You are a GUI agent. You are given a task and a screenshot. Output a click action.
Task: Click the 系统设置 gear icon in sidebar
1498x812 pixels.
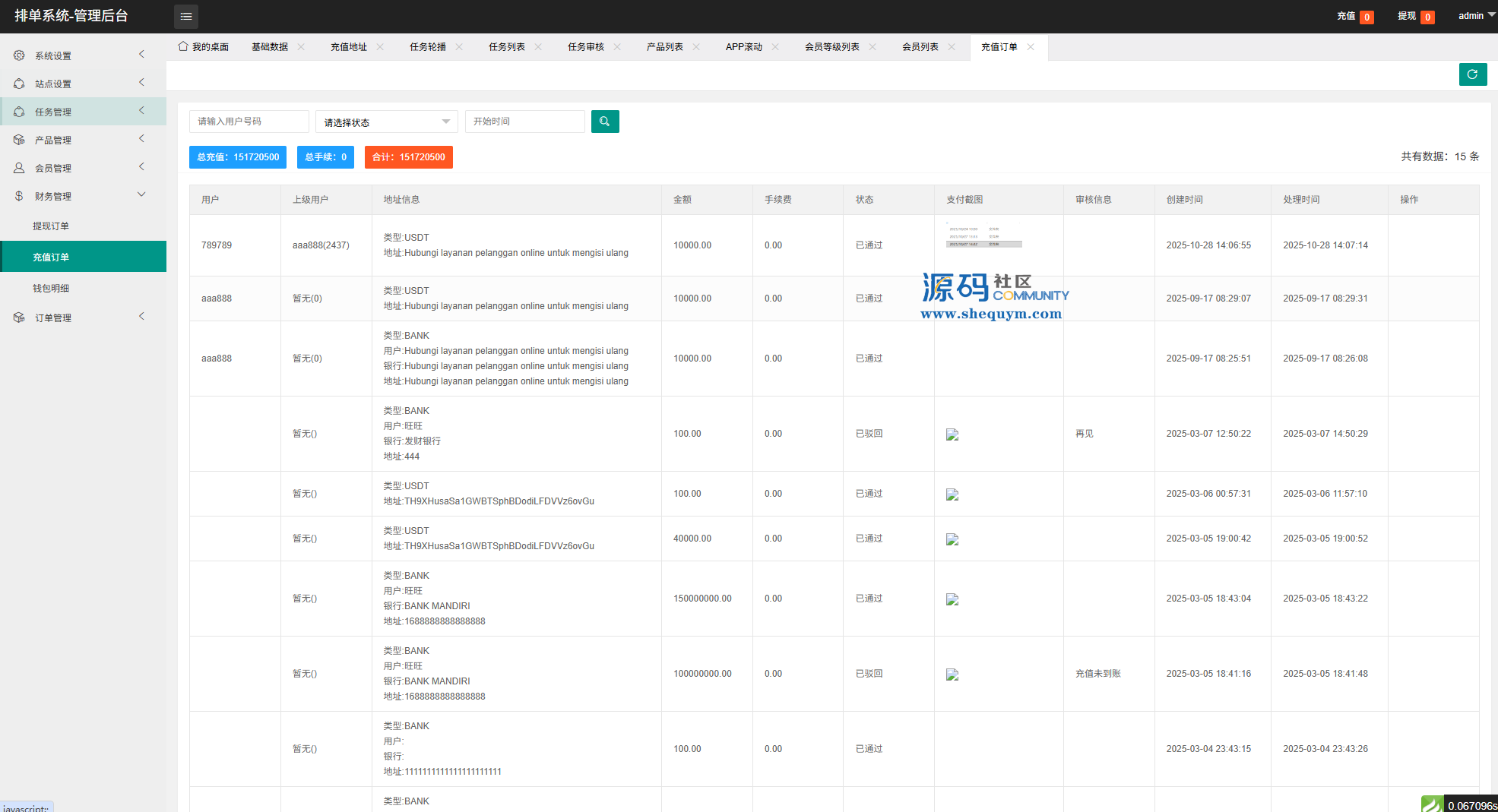pos(19,55)
